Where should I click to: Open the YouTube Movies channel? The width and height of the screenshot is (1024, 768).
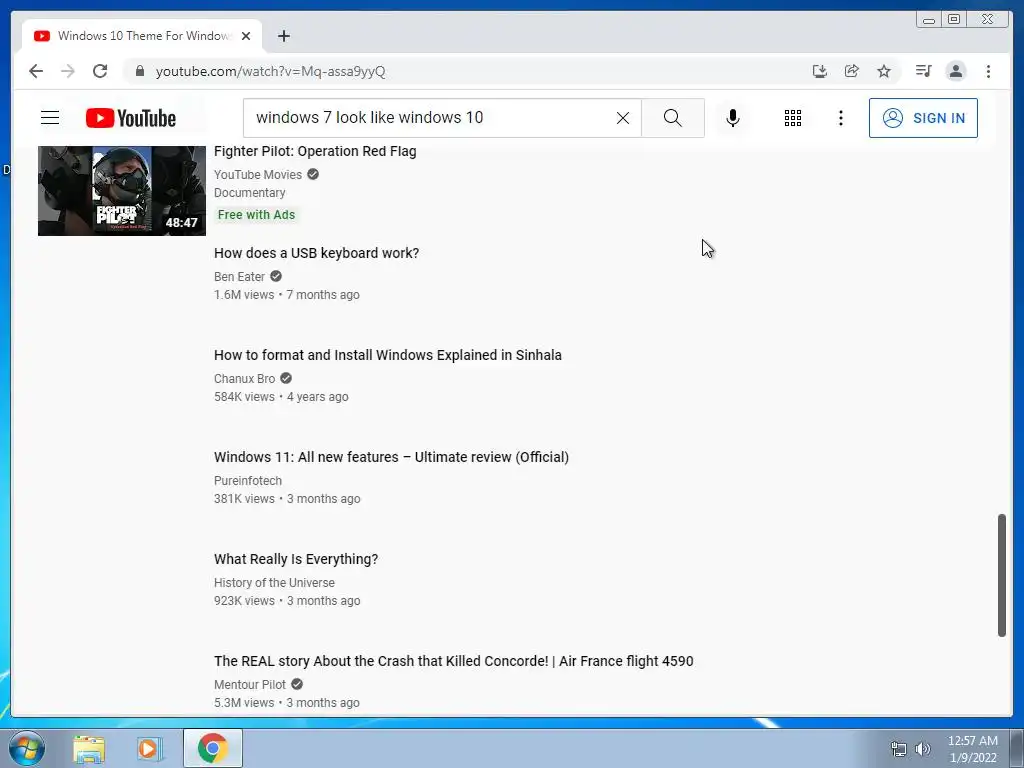258,174
